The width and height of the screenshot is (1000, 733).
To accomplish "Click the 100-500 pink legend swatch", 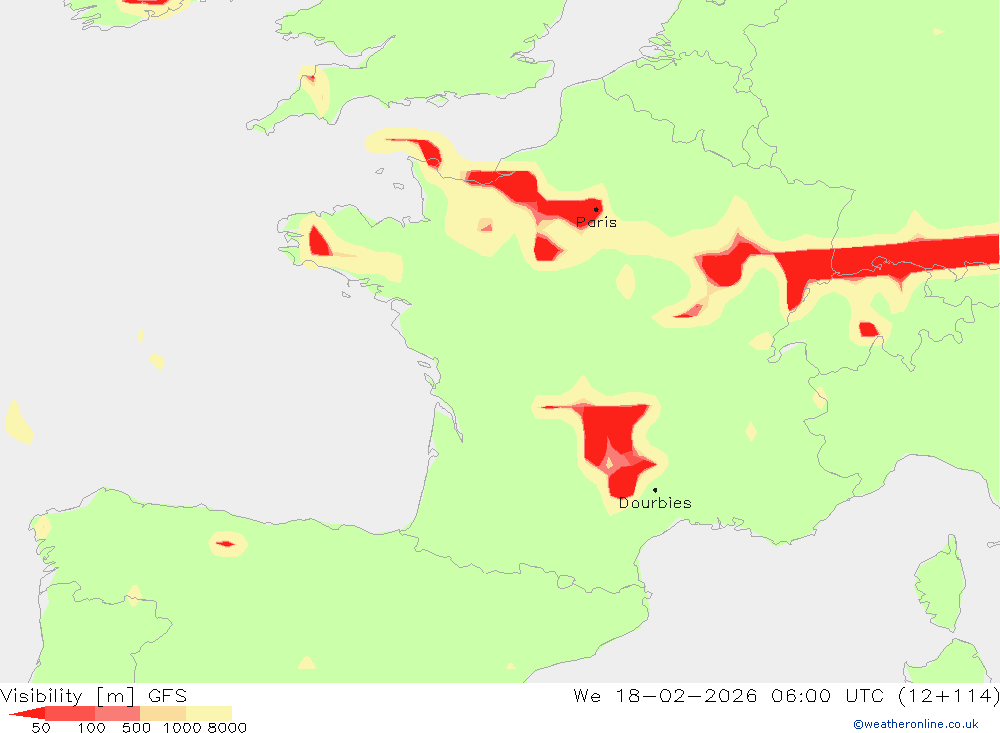I will point(117,713).
